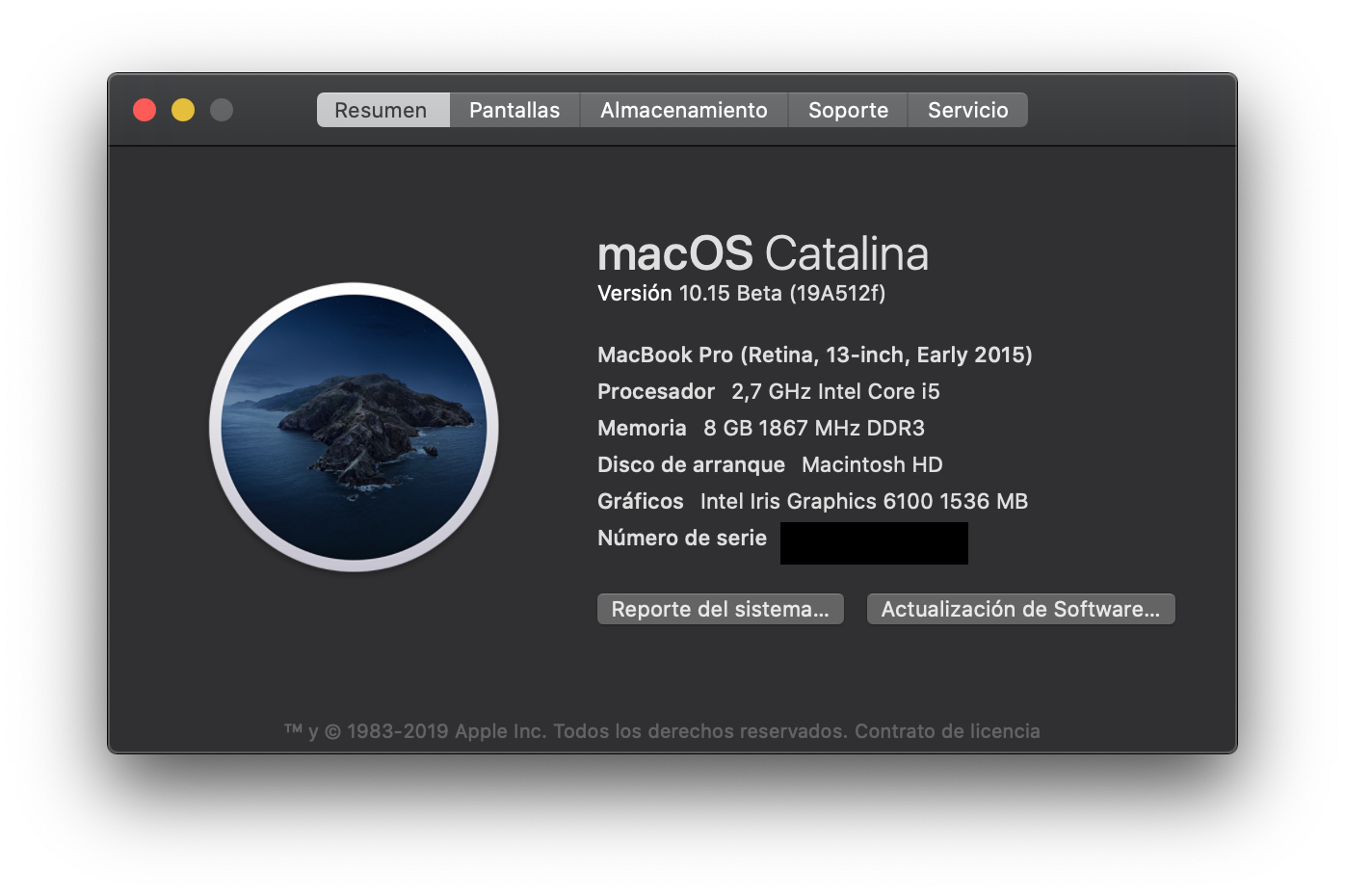Select the Soporte tab
Image resolution: width=1345 pixels, height=896 pixels.
(847, 110)
